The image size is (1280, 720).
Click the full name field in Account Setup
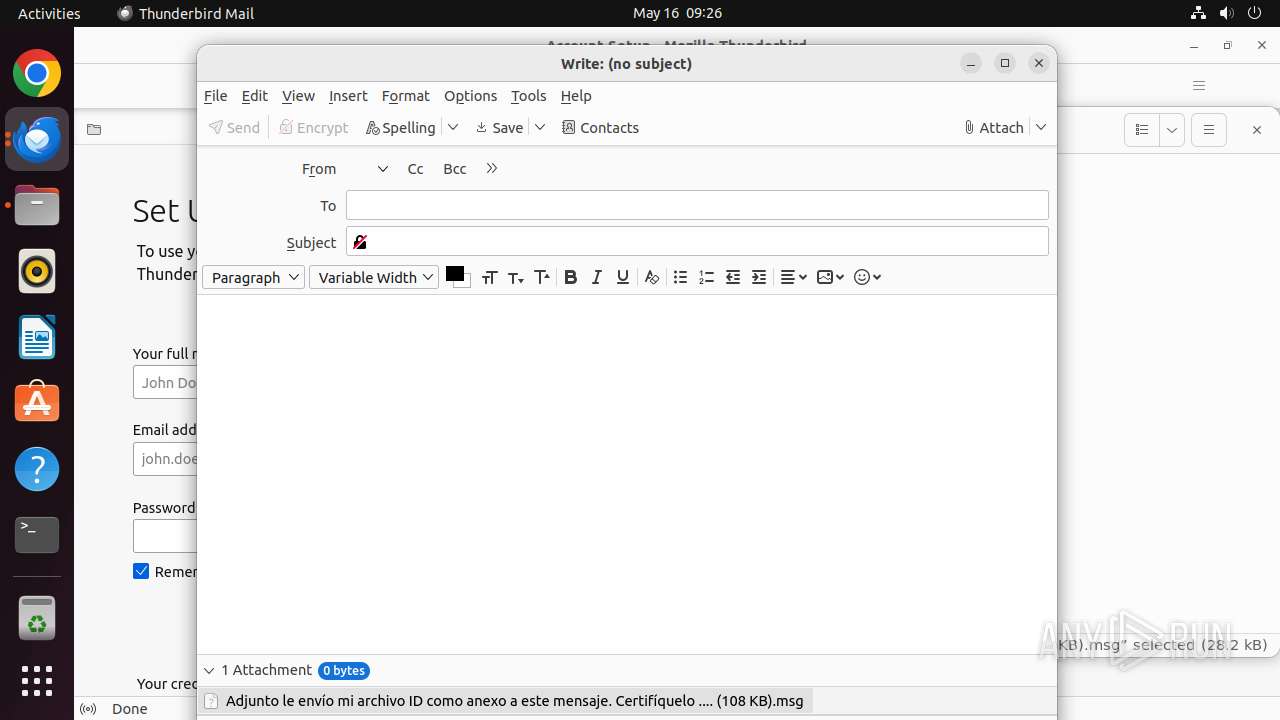click(165, 382)
